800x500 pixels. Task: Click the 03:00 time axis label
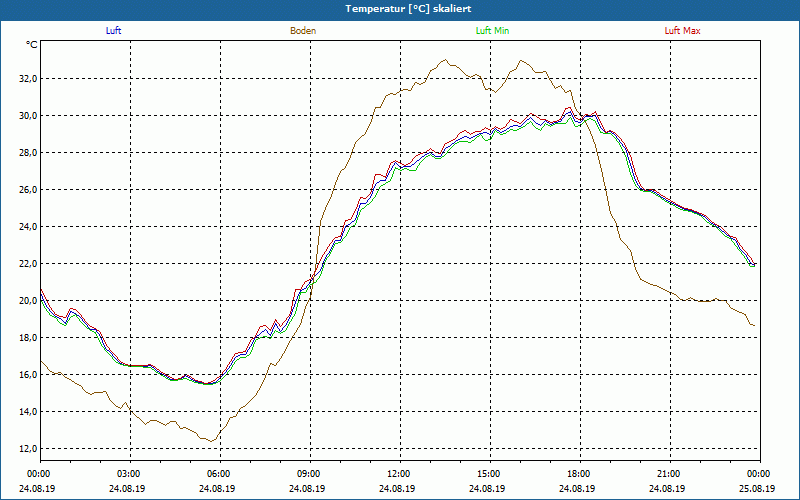131,474
